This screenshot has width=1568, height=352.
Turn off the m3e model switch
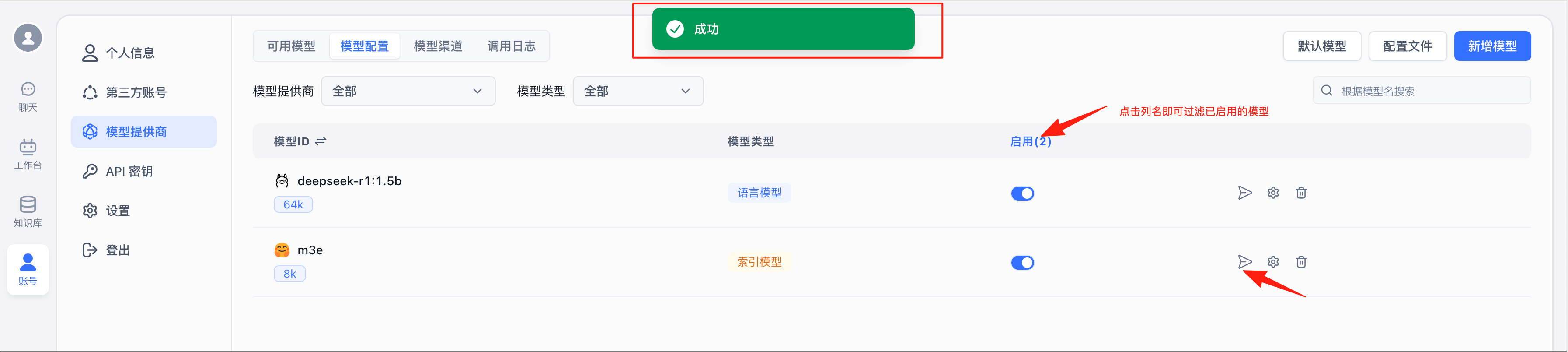pyautogui.click(x=1022, y=263)
